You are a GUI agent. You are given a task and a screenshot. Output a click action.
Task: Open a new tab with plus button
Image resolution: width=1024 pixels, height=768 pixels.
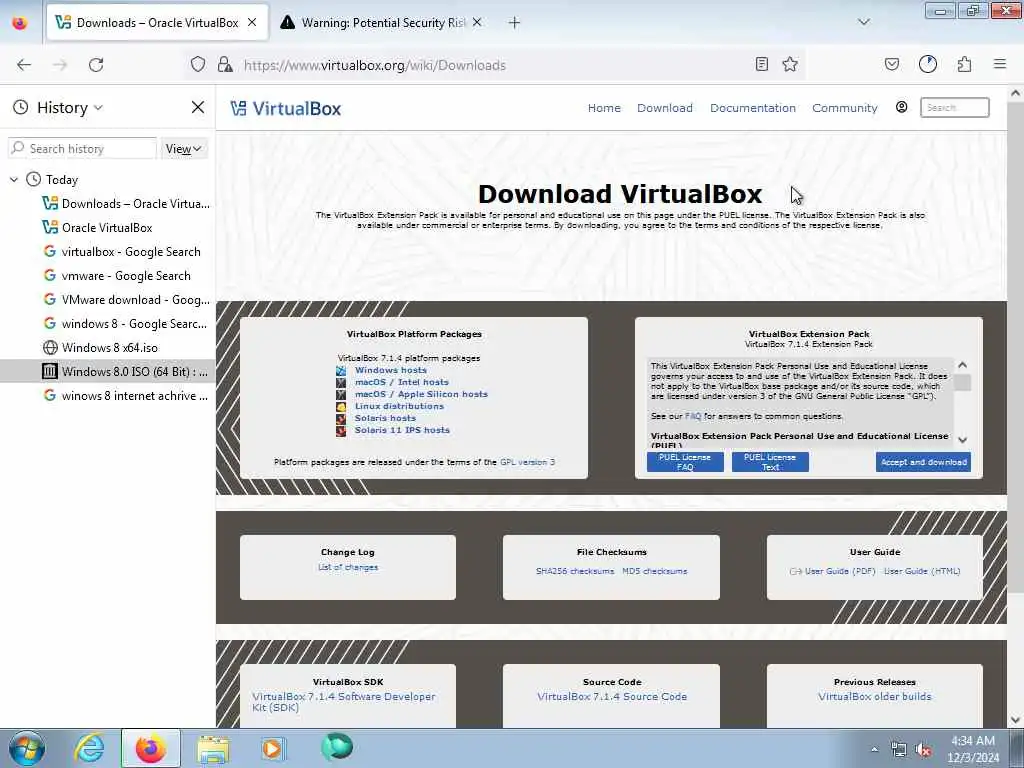(514, 23)
